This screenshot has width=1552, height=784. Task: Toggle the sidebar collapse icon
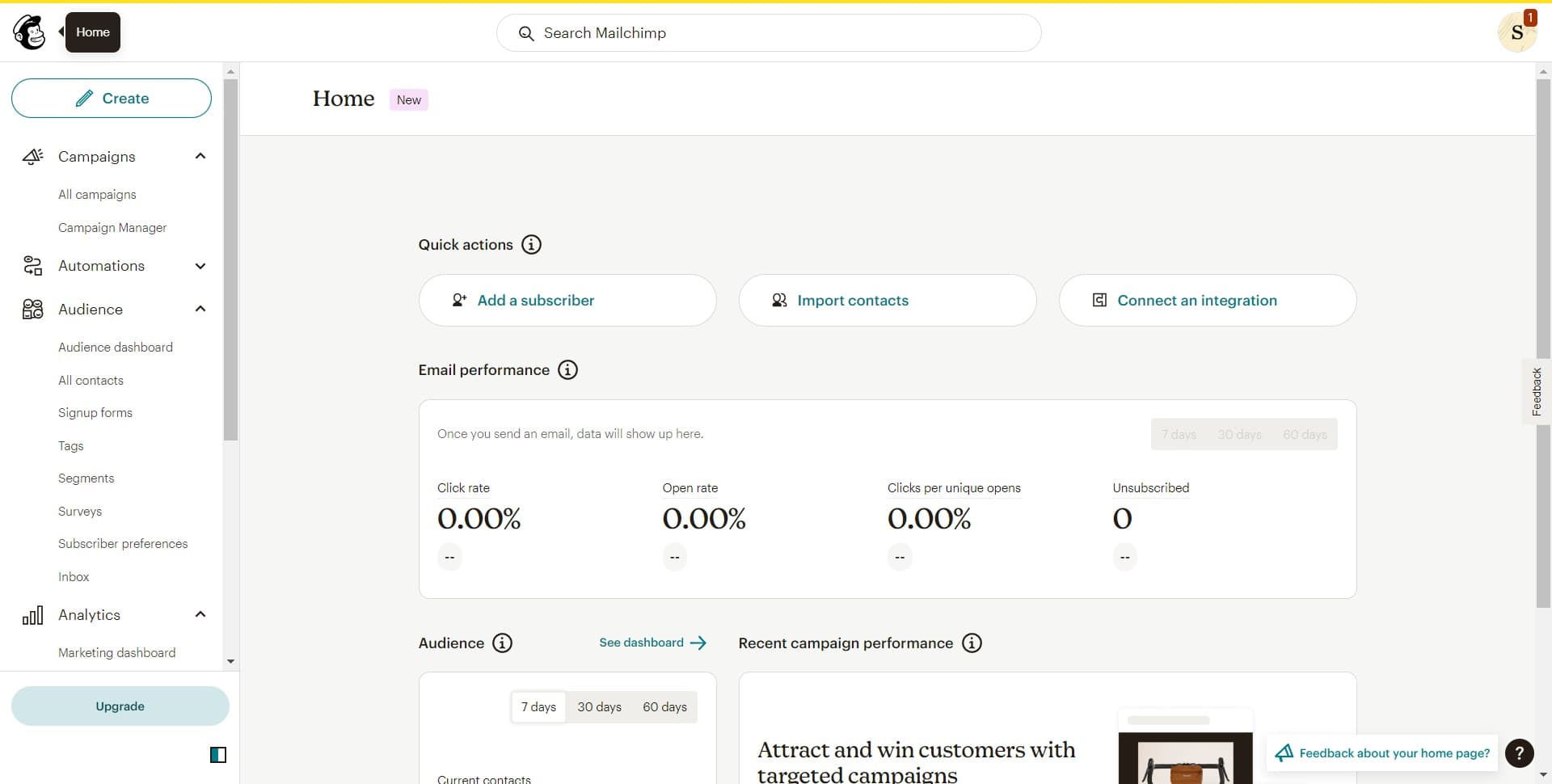[x=218, y=755]
